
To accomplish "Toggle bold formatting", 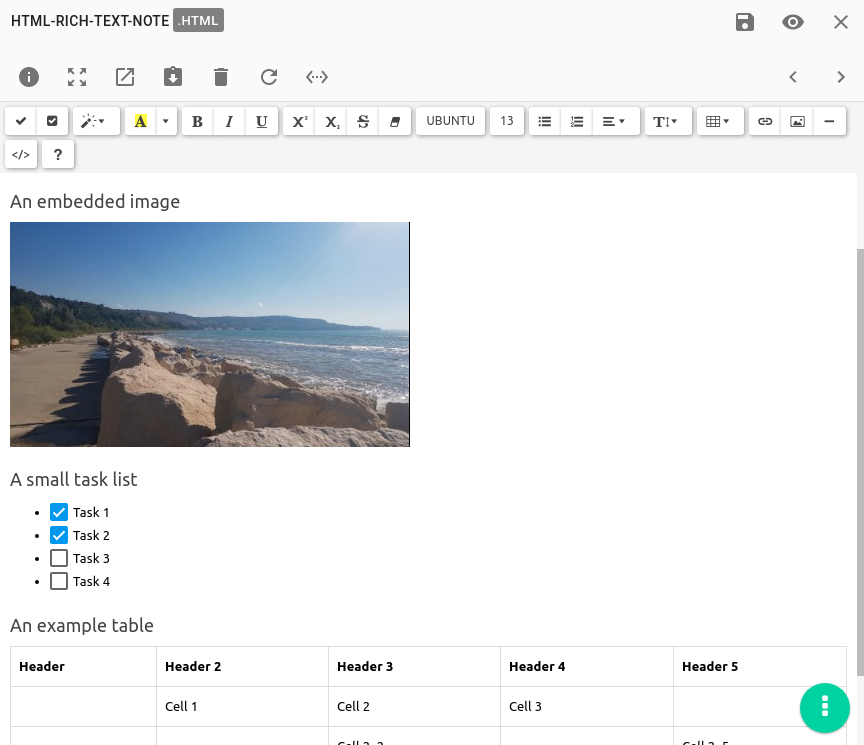I will tap(197, 121).
